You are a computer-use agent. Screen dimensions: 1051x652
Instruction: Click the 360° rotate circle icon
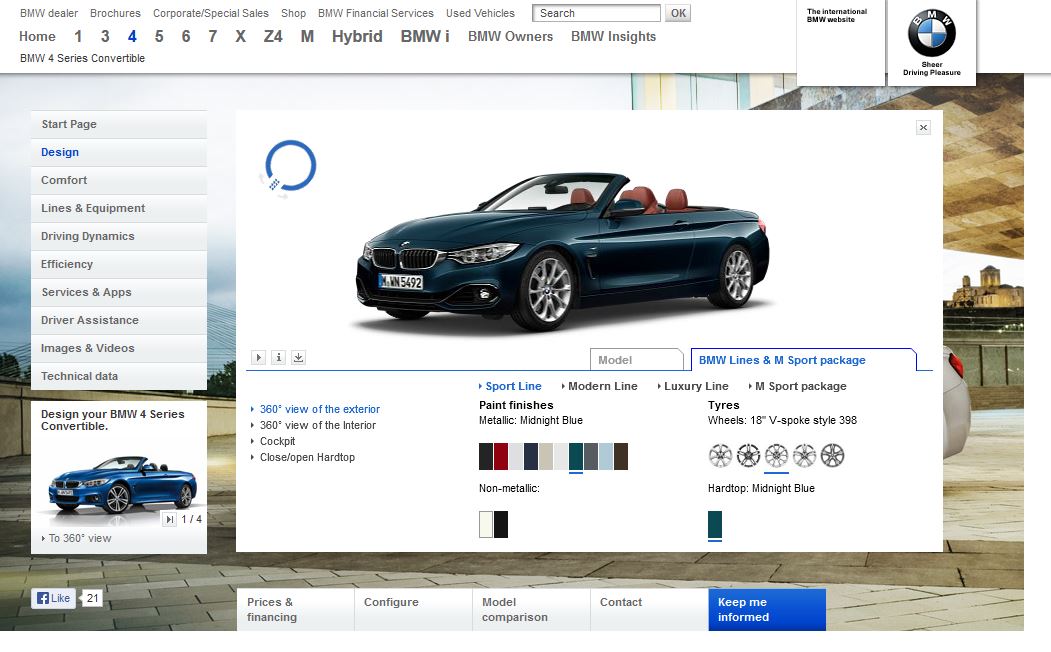290,166
